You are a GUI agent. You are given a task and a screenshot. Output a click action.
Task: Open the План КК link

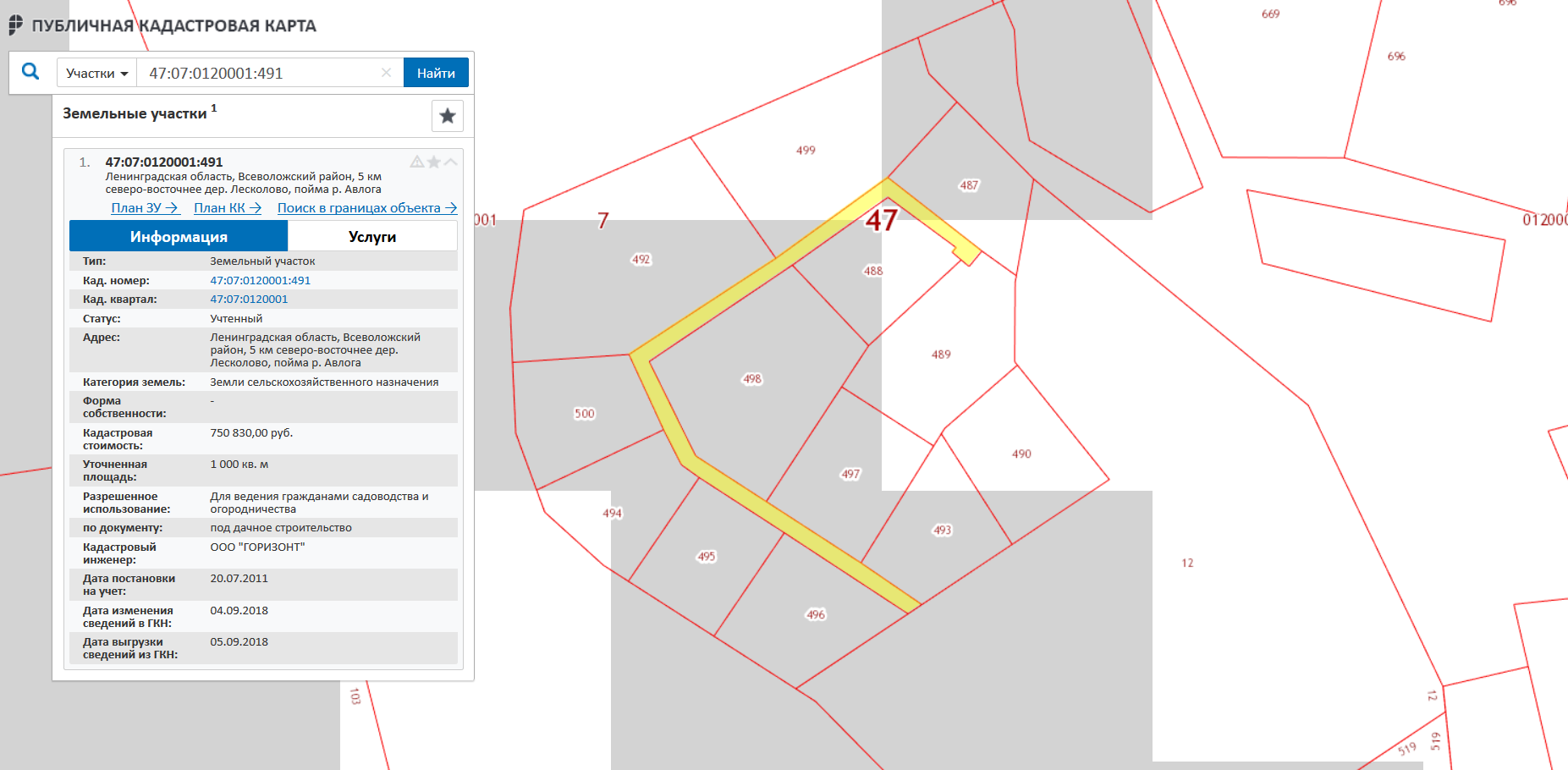(x=227, y=208)
